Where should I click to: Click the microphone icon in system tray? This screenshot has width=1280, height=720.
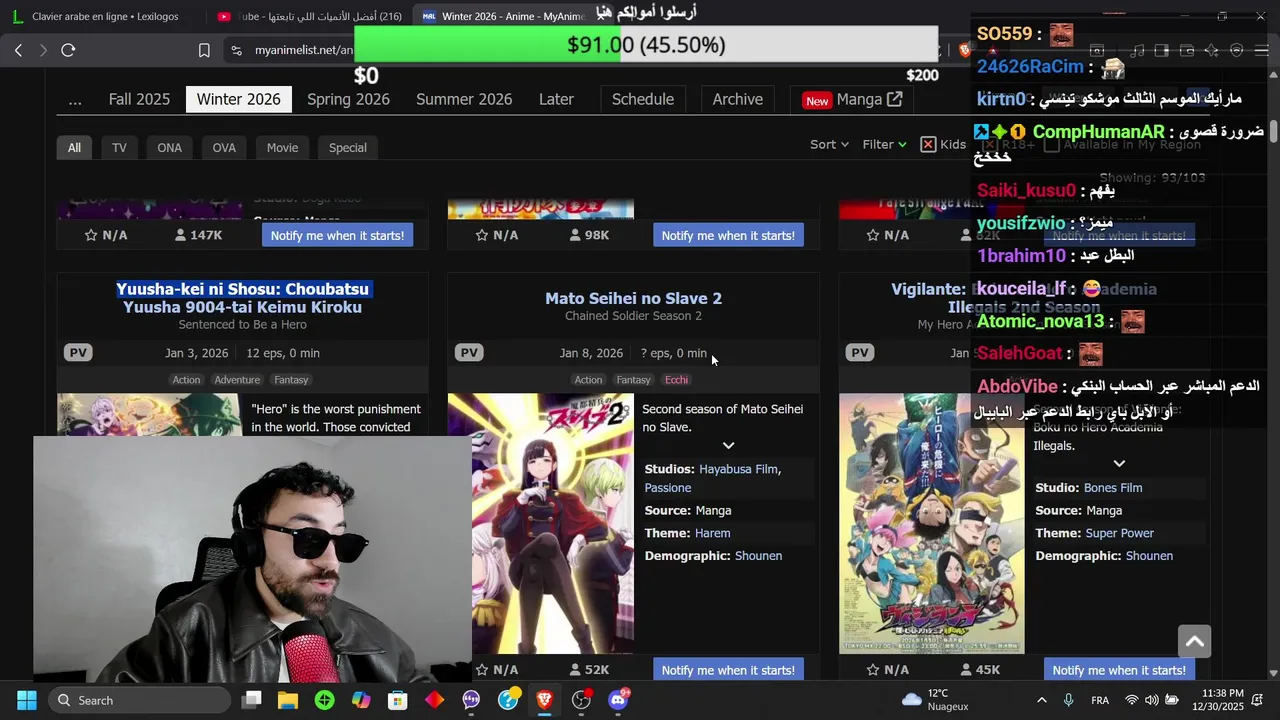click(x=1069, y=700)
